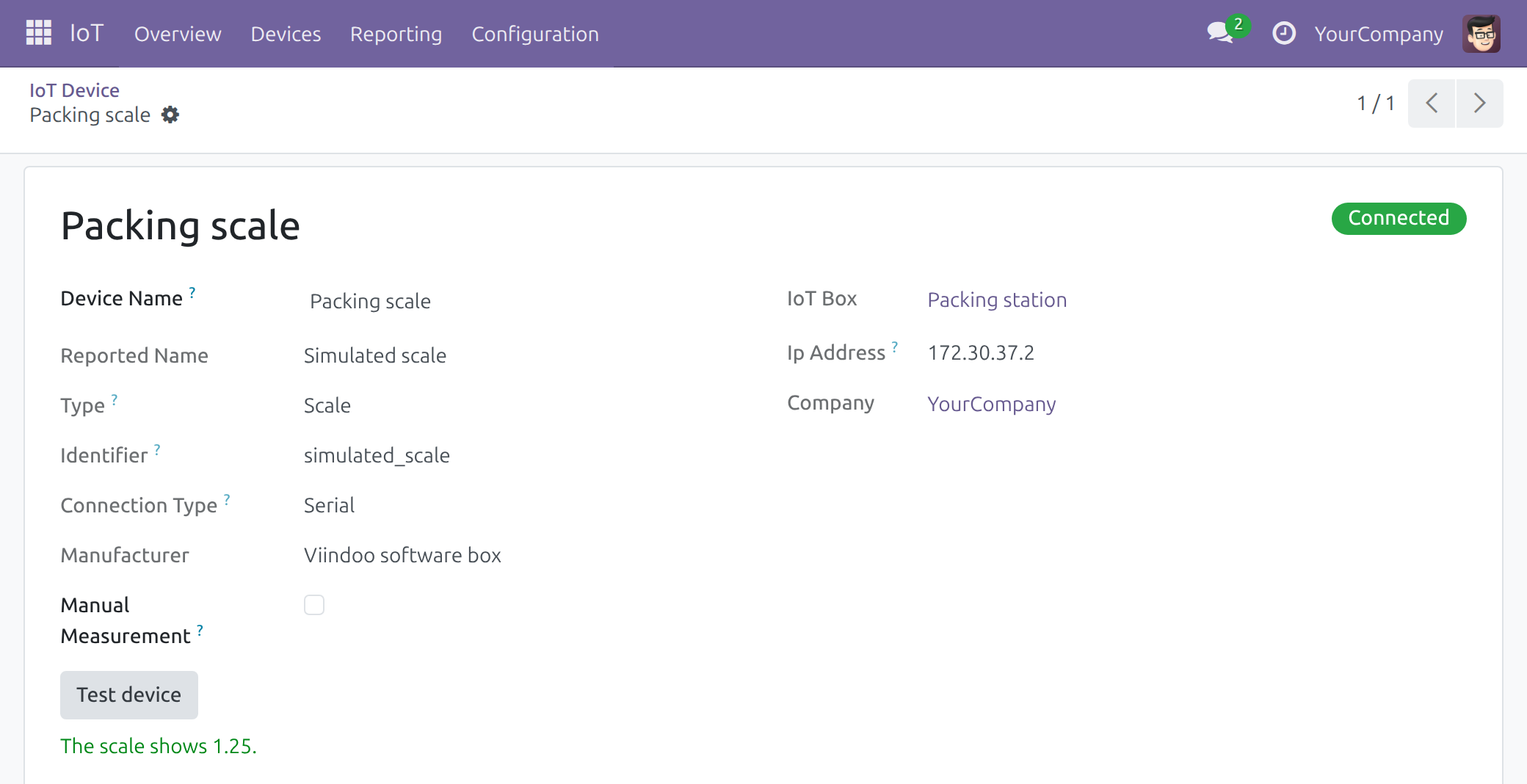This screenshot has width=1527, height=784.
Task: Show Connection Type help question mark
Action: point(227,499)
